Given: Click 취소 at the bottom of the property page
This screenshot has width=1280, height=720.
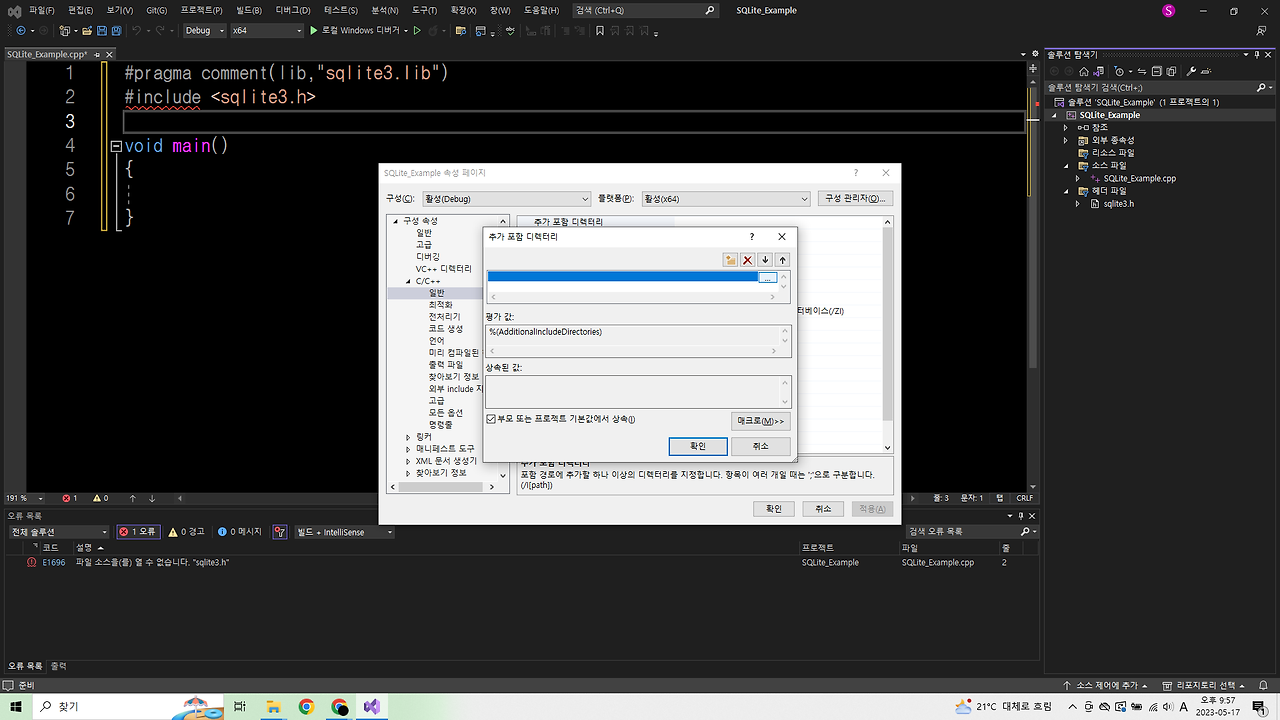Looking at the screenshot, I should click(823, 508).
